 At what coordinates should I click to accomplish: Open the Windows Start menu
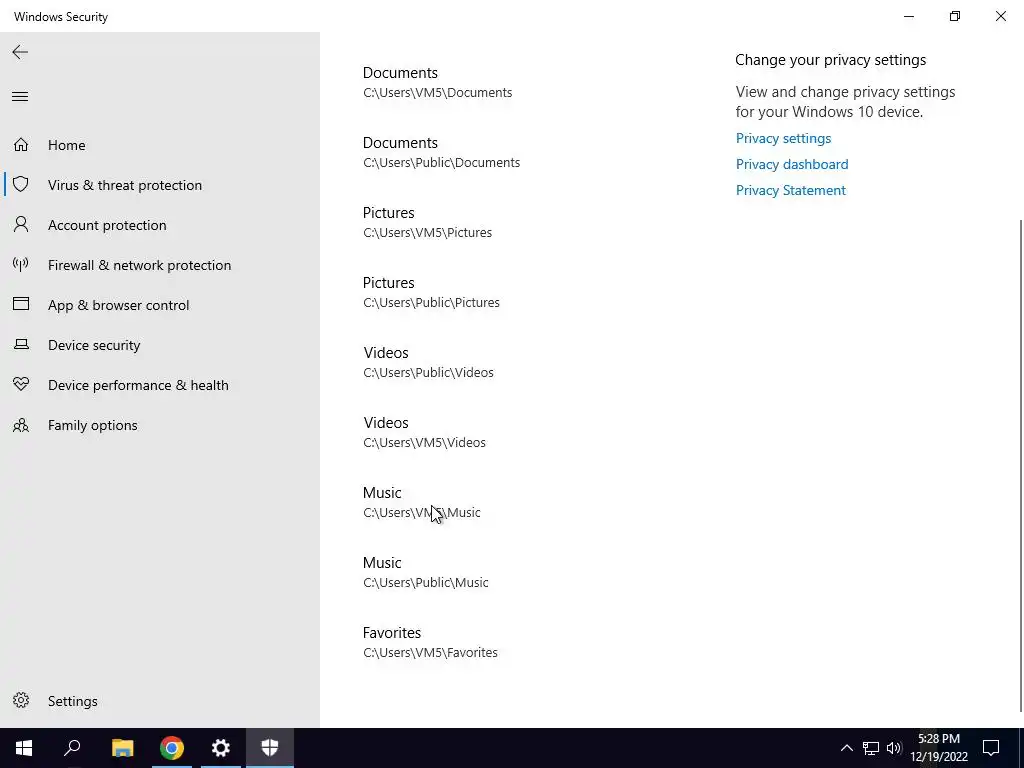[x=24, y=748]
